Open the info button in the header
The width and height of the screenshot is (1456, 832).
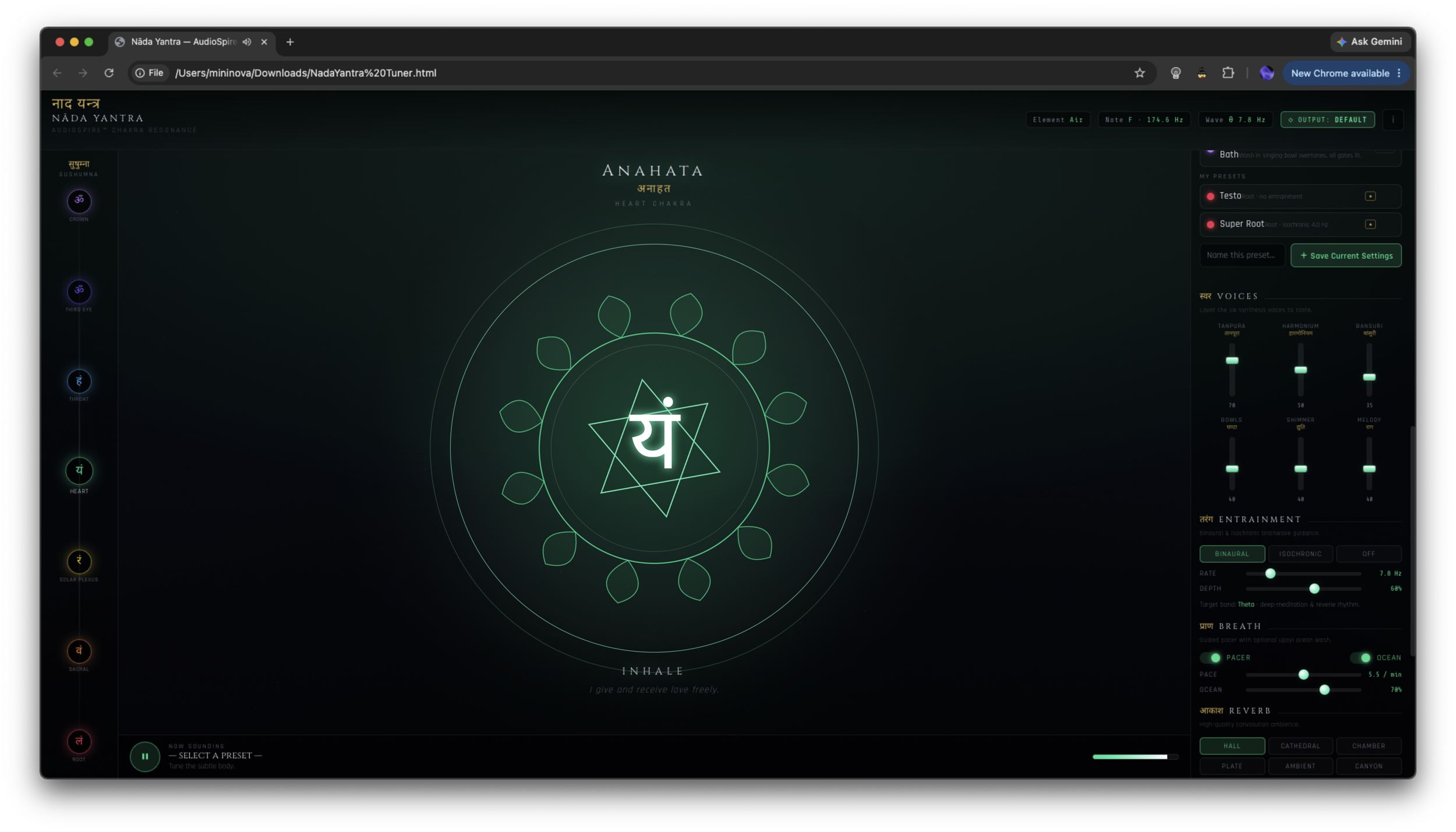1393,119
